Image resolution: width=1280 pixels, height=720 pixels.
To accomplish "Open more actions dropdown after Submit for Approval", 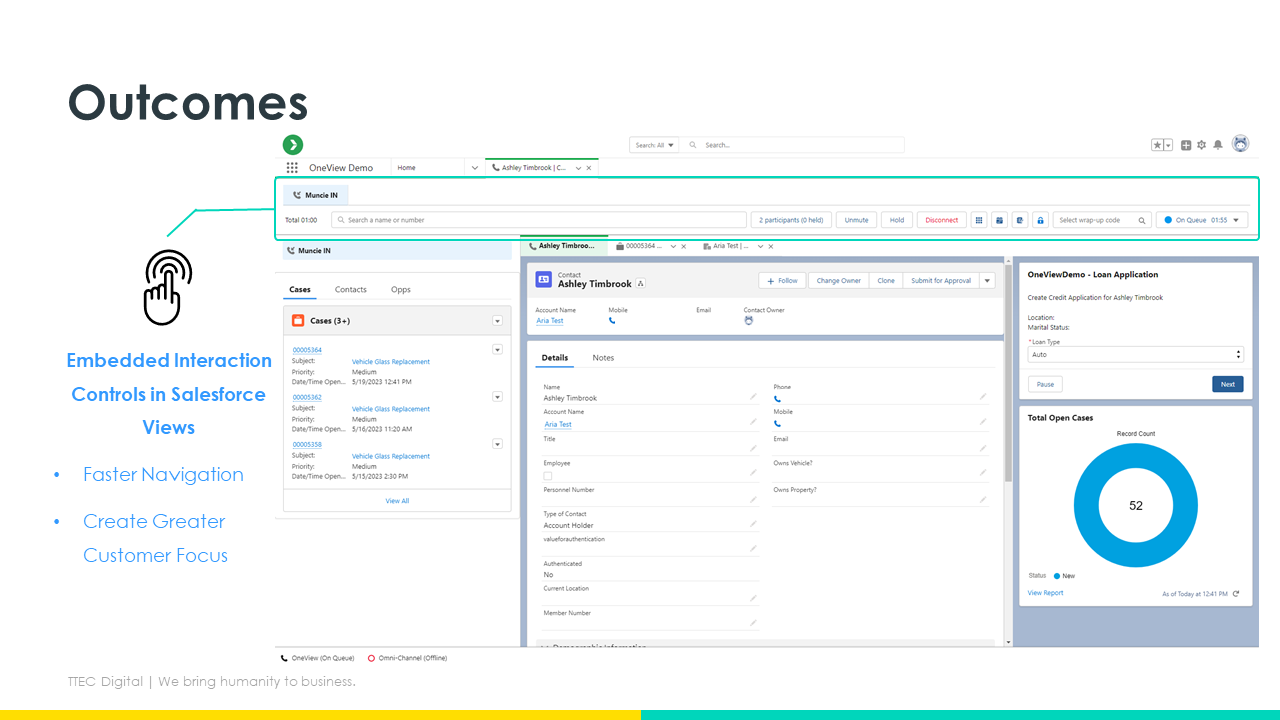I will (988, 281).
